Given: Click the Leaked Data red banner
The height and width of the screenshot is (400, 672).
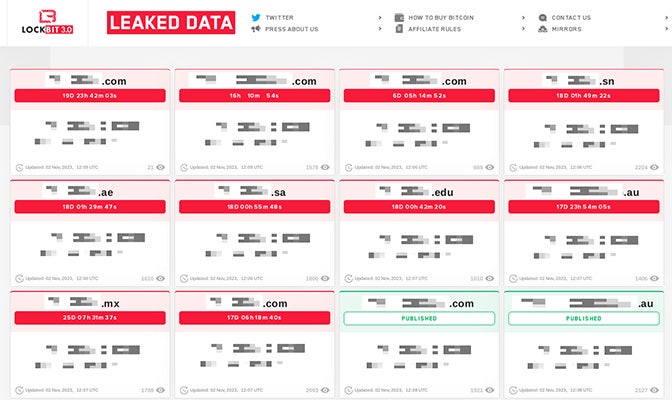Looking at the screenshot, I should tap(171, 22).
